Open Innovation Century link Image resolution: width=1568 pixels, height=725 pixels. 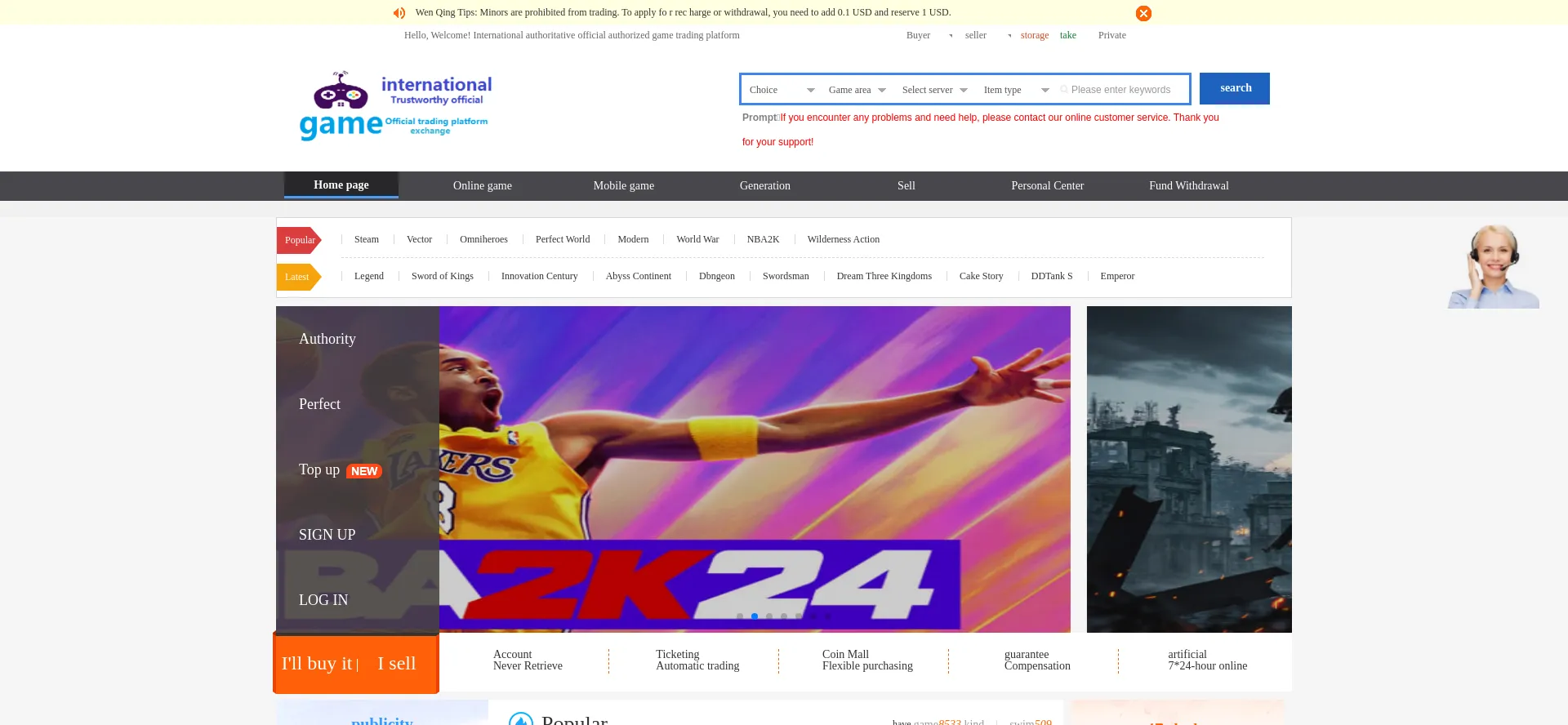tap(540, 276)
